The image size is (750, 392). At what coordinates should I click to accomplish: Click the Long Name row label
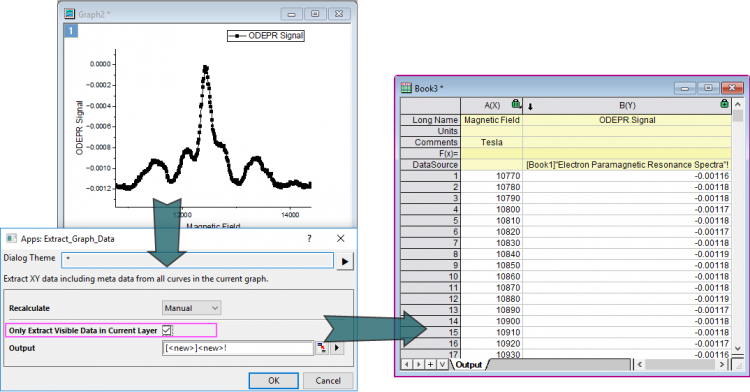click(x=430, y=120)
